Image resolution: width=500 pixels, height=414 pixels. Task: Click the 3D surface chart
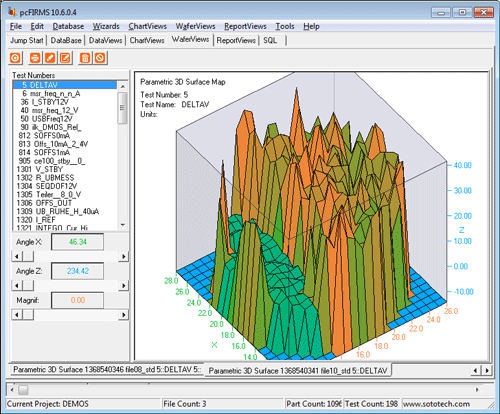coord(311,215)
